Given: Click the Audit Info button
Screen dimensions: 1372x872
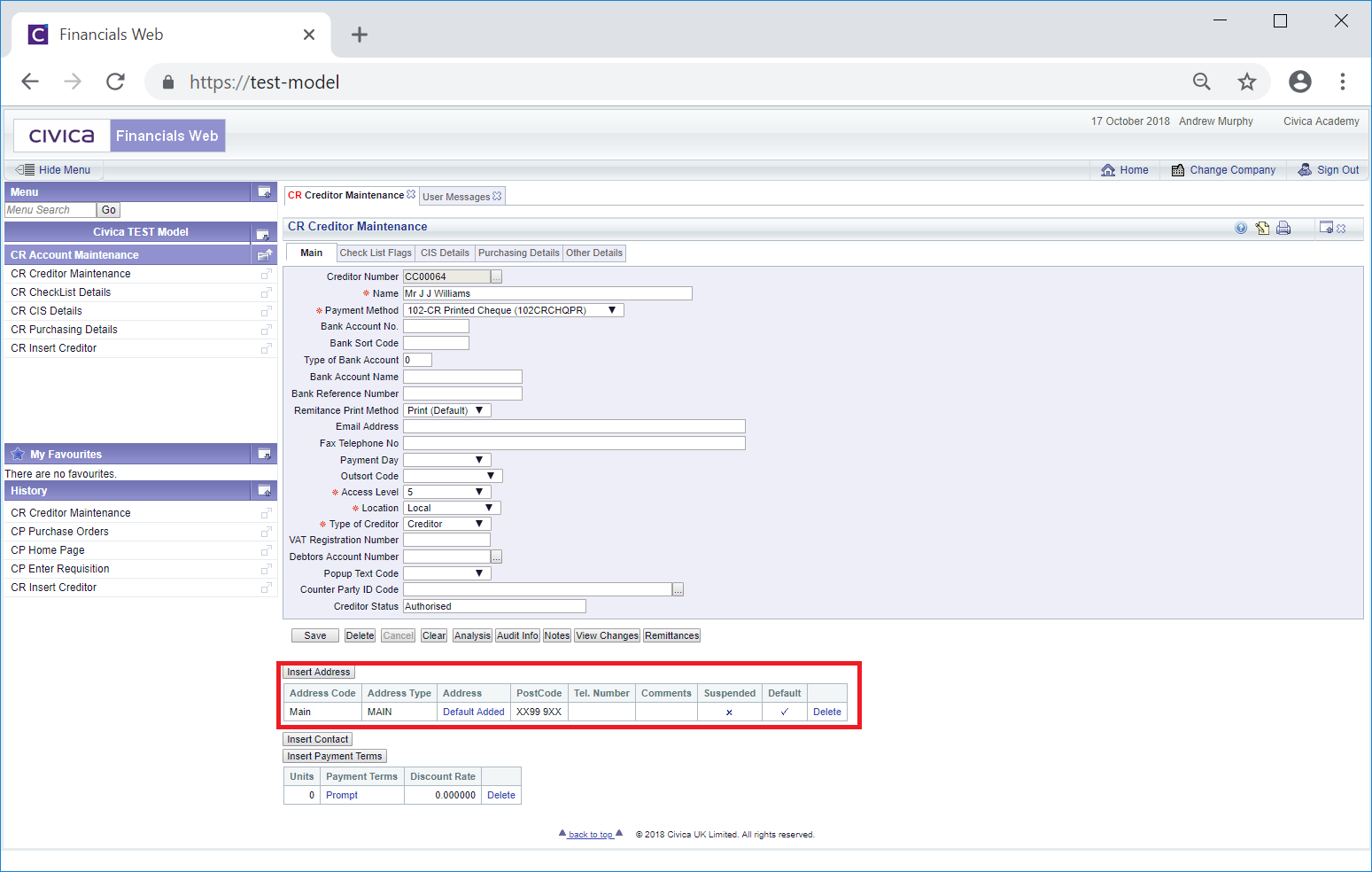Looking at the screenshot, I should click(517, 636).
